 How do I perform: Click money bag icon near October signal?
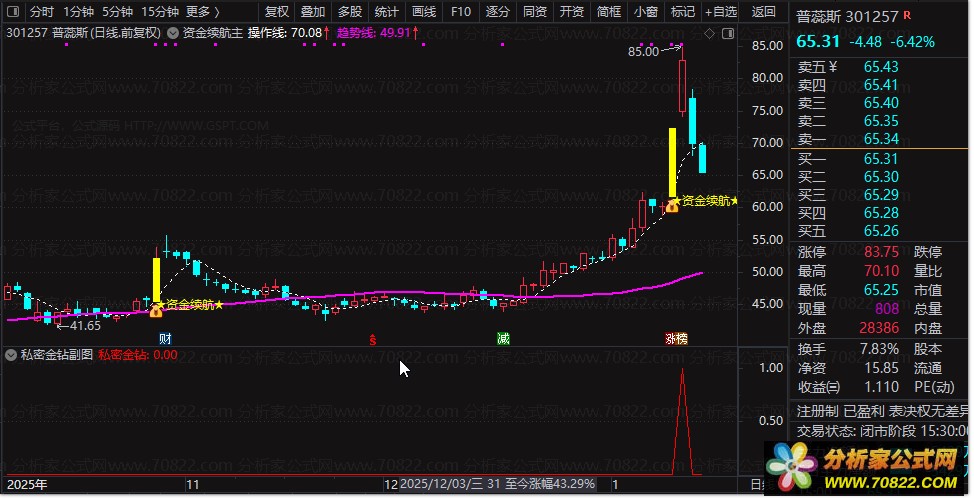coord(156,310)
